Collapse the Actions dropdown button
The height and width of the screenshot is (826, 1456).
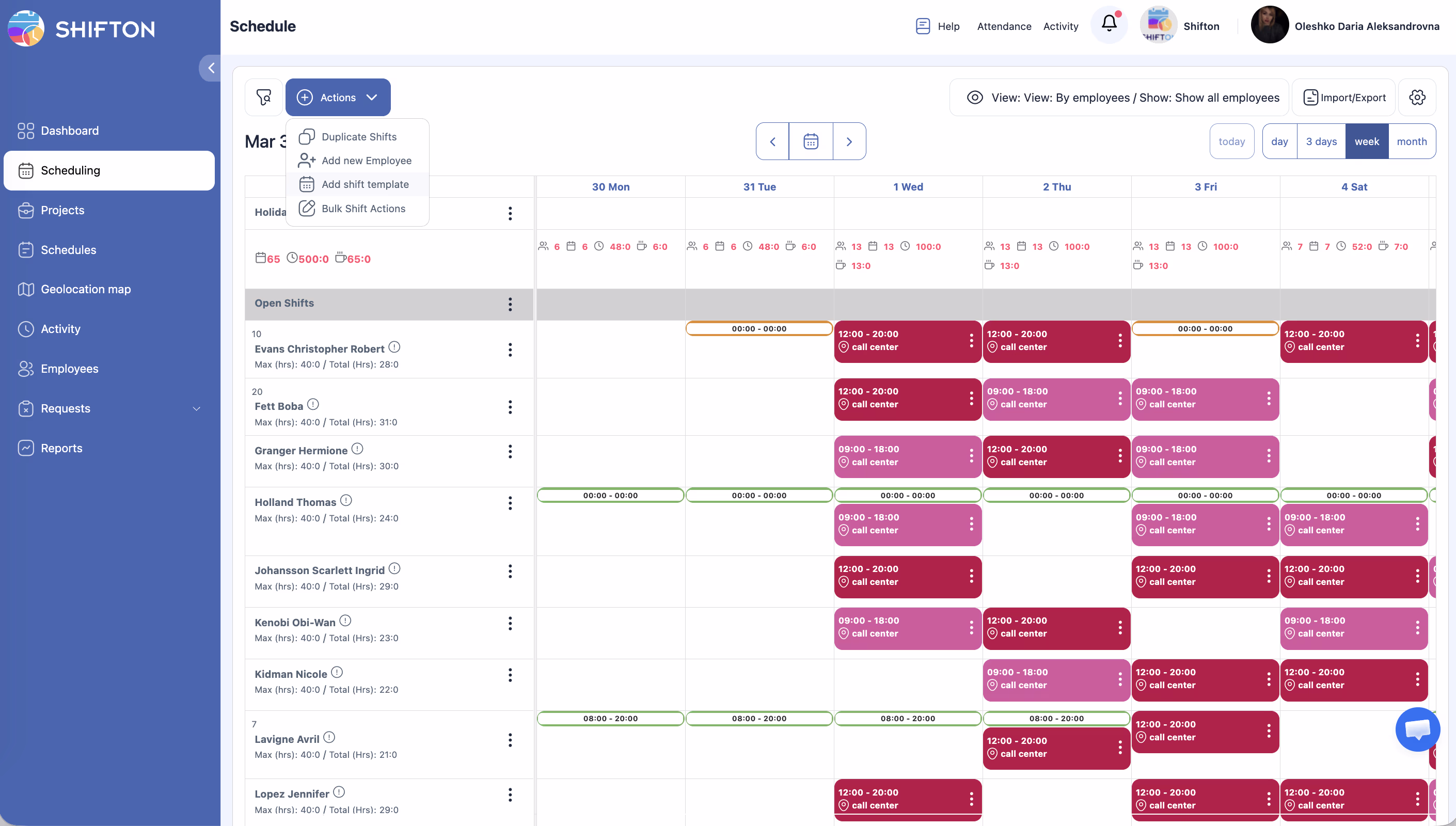(x=338, y=98)
